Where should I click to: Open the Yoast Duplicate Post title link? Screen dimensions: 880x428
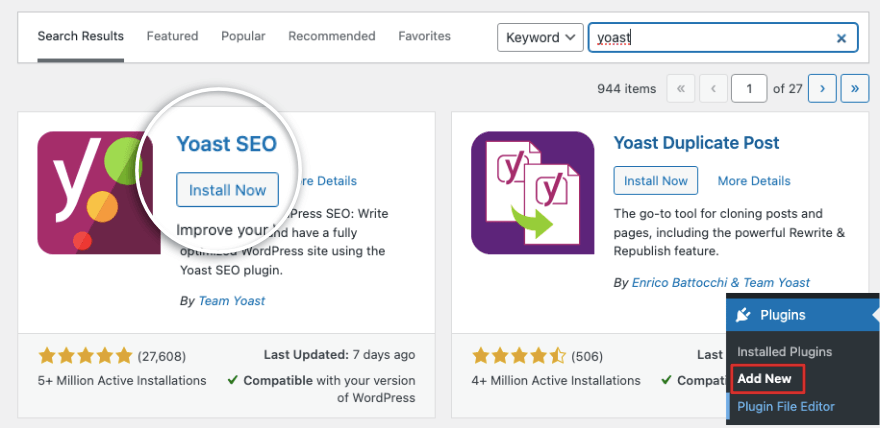click(x=696, y=142)
